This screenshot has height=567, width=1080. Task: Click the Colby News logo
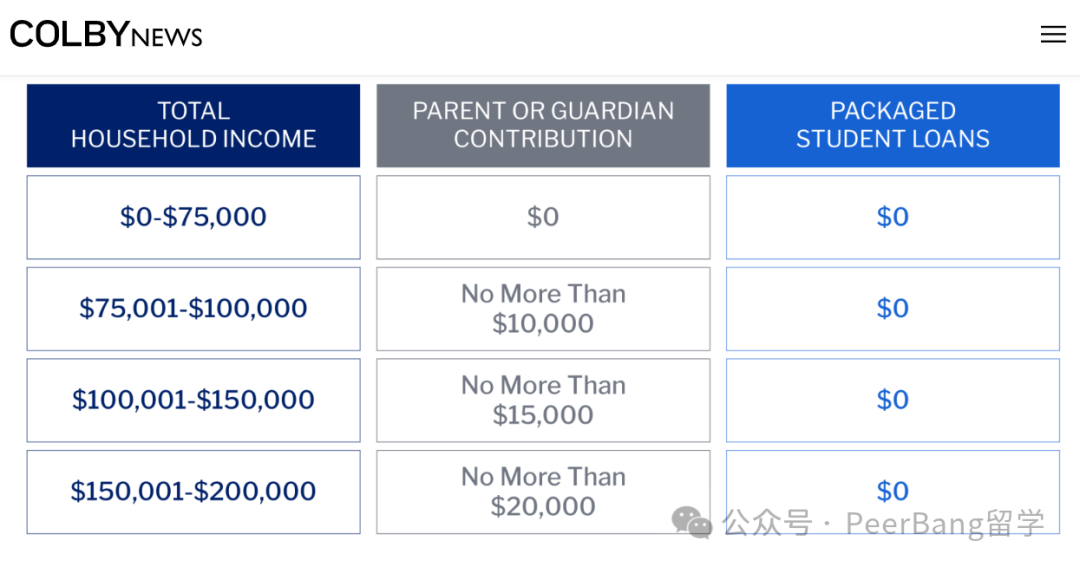click(105, 35)
